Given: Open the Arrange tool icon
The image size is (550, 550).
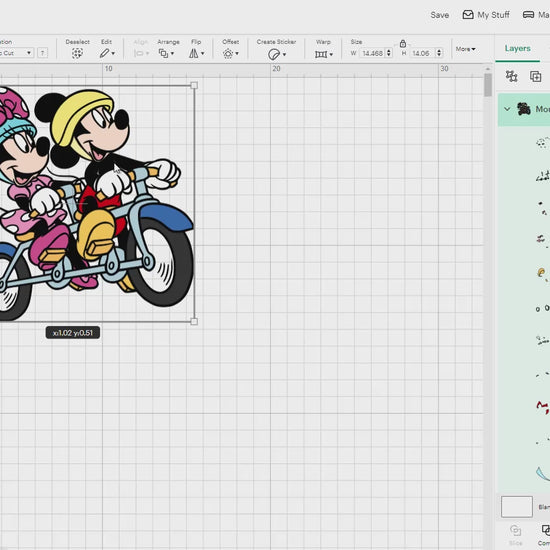Looking at the screenshot, I should tap(163, 53).
